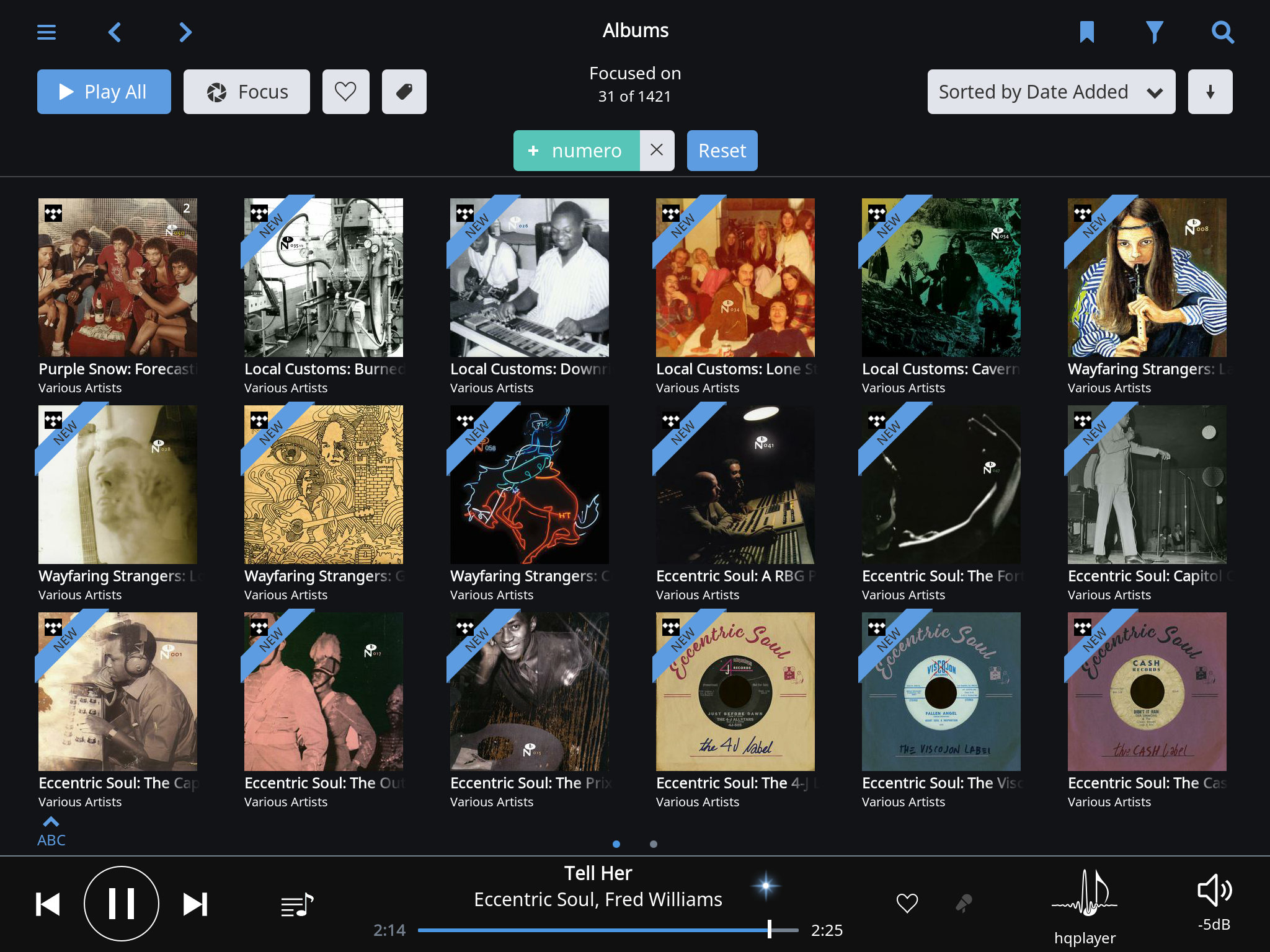Open the Focus button
Screen dimensions: 1270x952
247,92
